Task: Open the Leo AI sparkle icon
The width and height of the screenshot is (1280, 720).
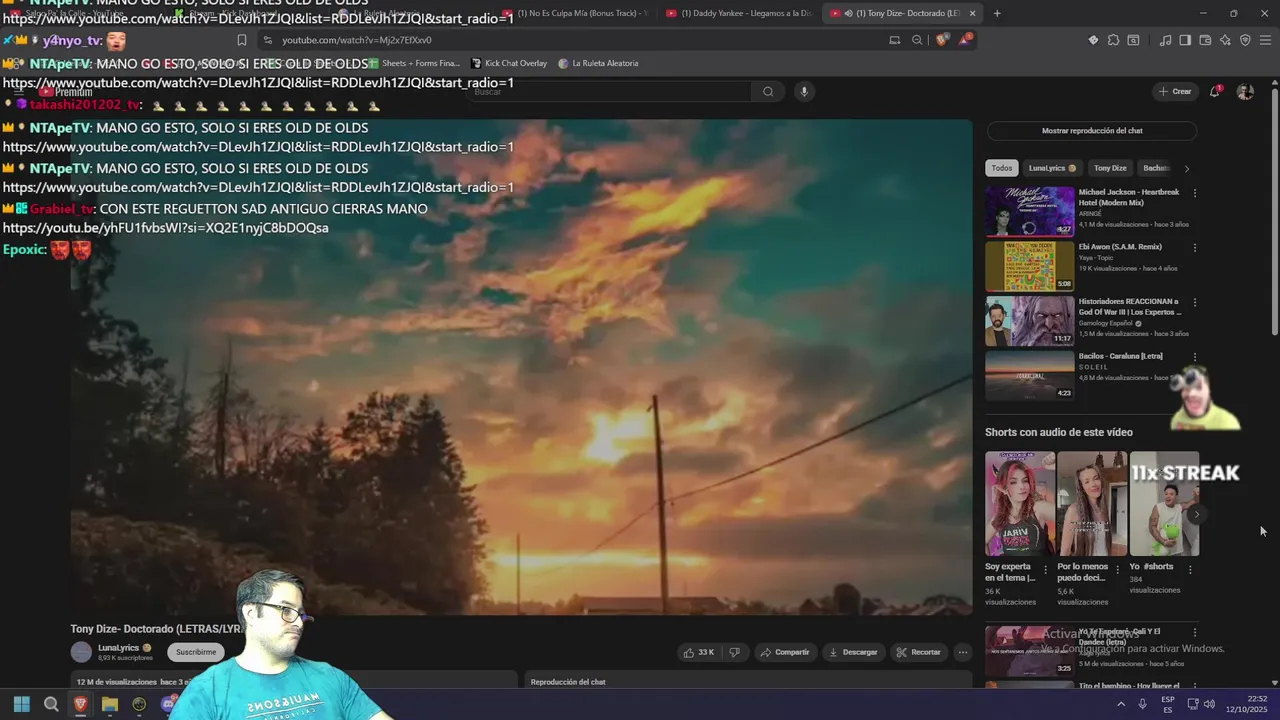Action: pos(1225,40)
